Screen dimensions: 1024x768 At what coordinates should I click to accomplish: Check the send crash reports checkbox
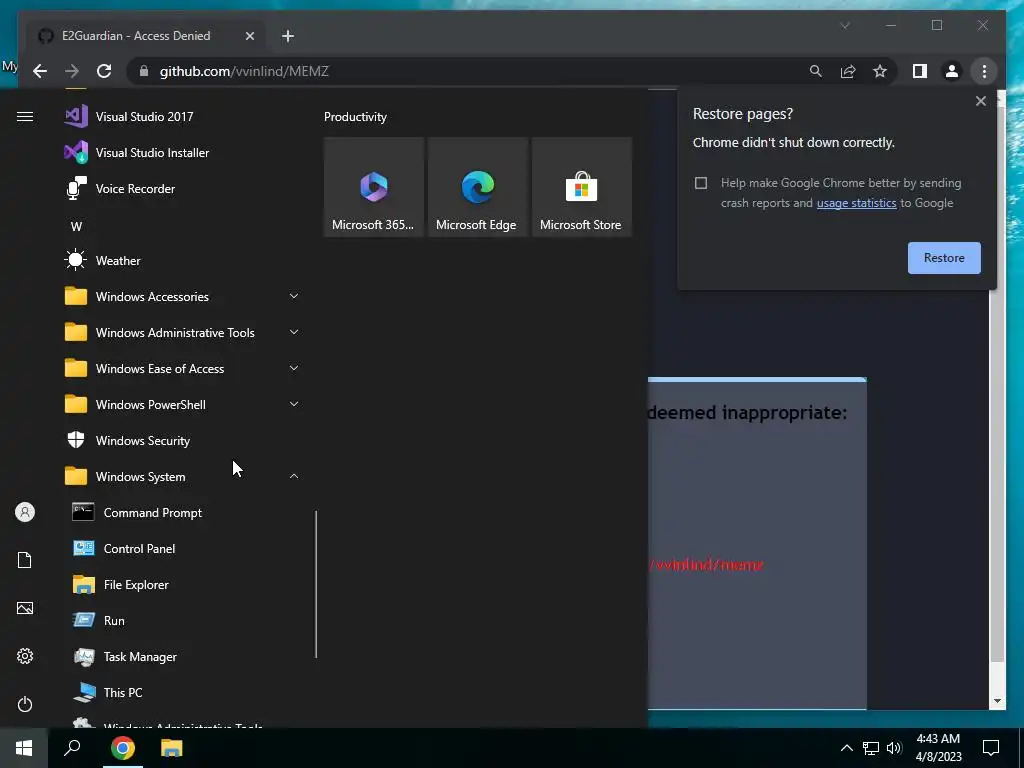pyautogui.click(x=701, y=183)
